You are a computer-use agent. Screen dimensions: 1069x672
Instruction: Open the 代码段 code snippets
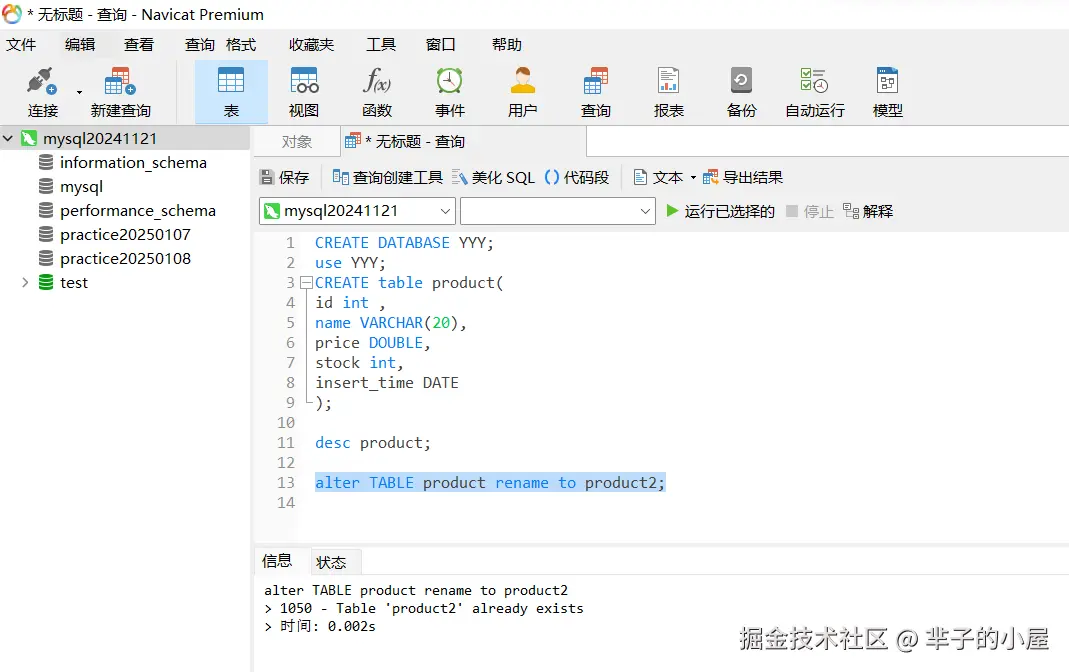577,178
